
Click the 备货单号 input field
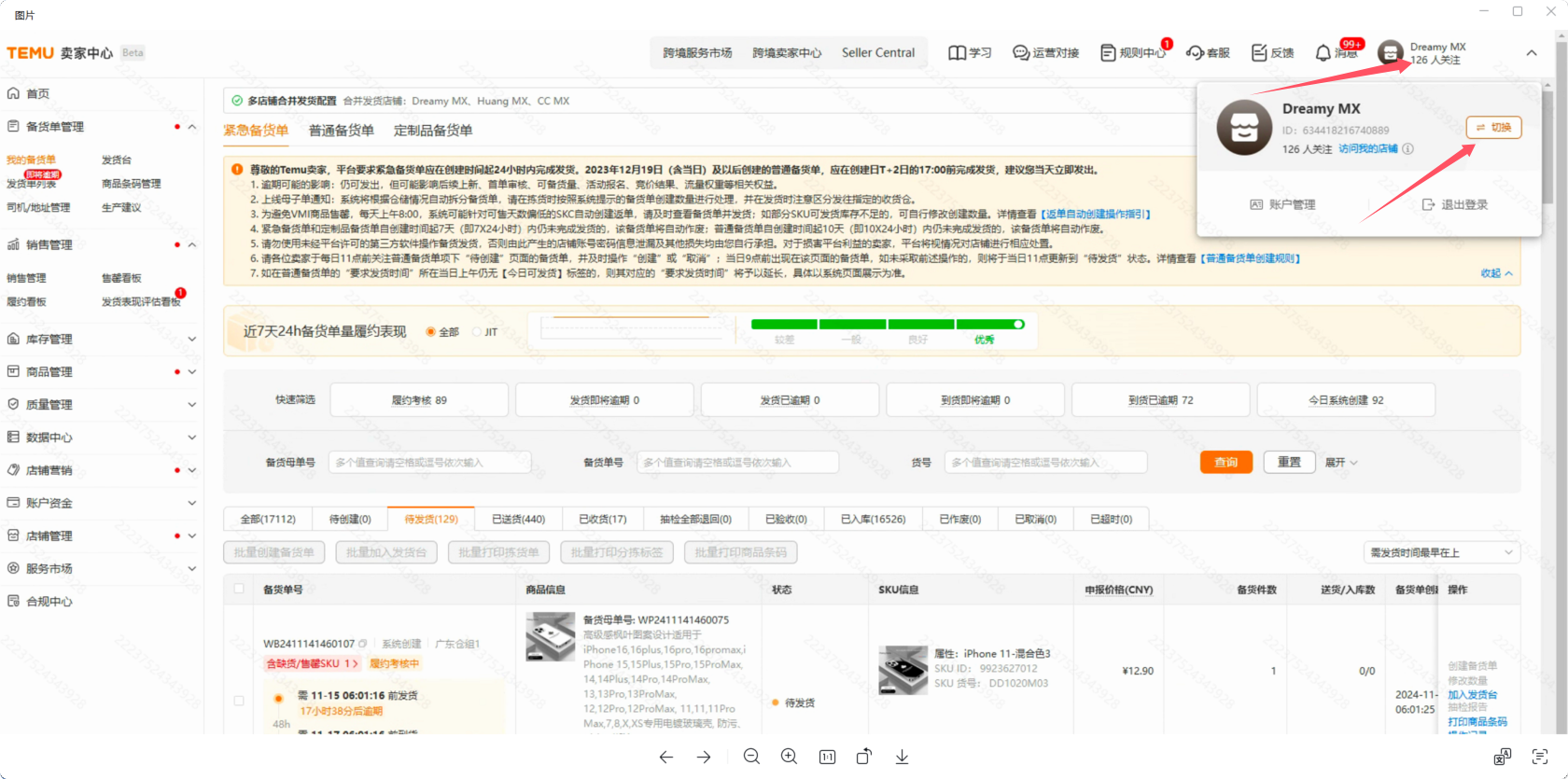pyautogui.click(x=737, y=463)
